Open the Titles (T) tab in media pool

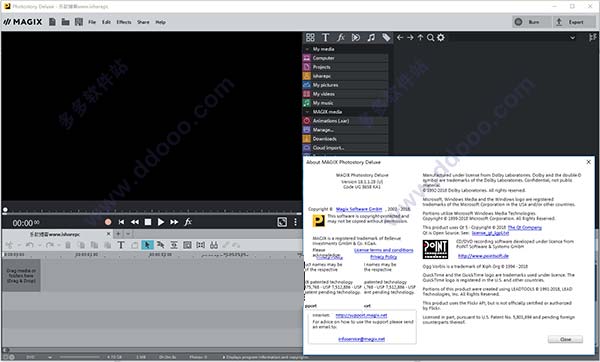point(325,38)
